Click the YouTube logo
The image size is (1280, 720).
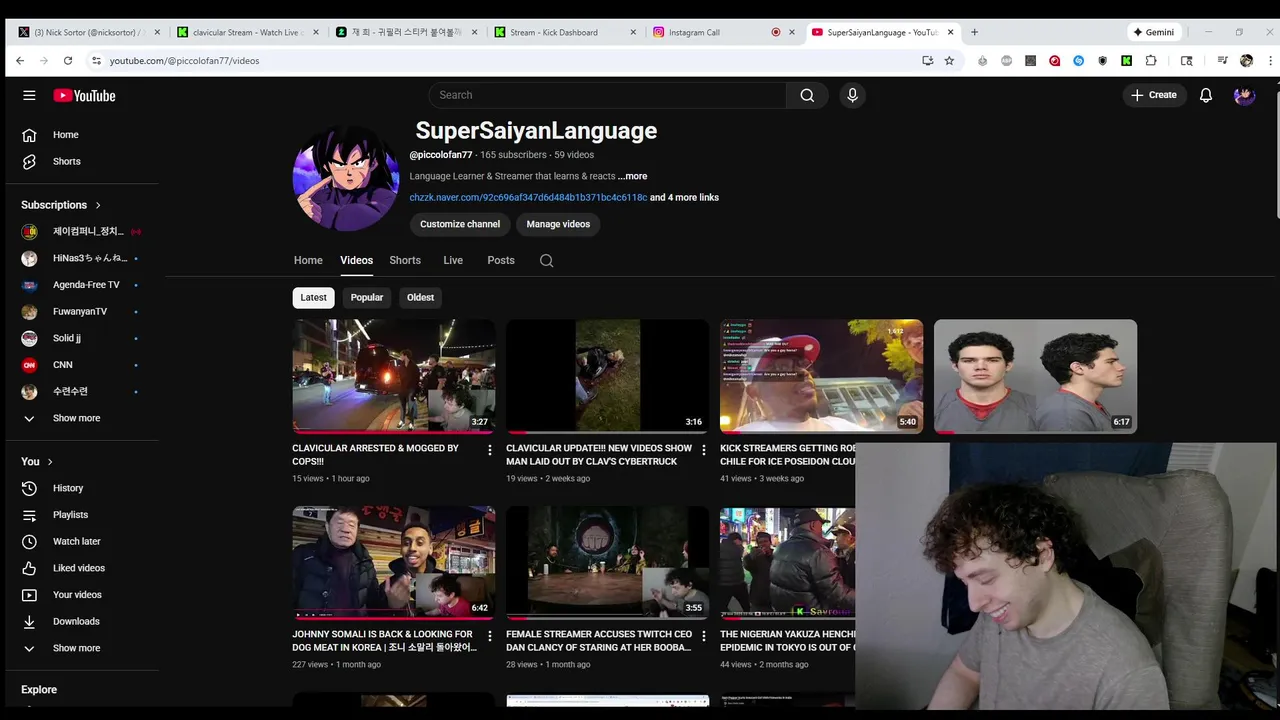click(x=84, y=96)
